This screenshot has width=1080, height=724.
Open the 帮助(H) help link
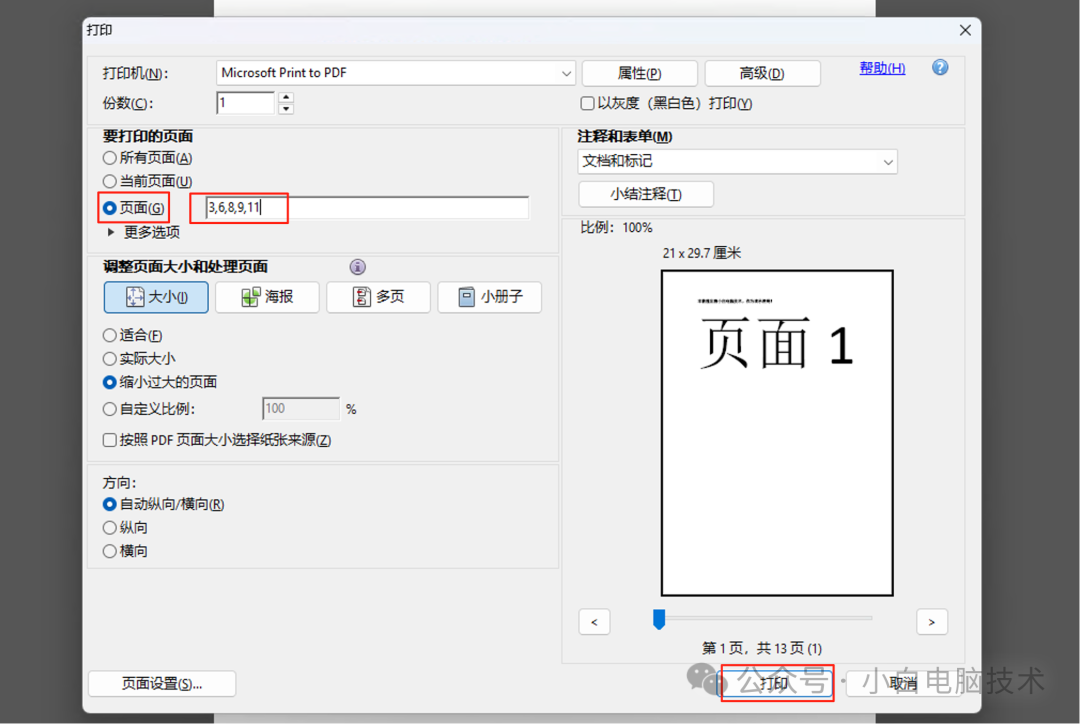(x=882, y=68)
